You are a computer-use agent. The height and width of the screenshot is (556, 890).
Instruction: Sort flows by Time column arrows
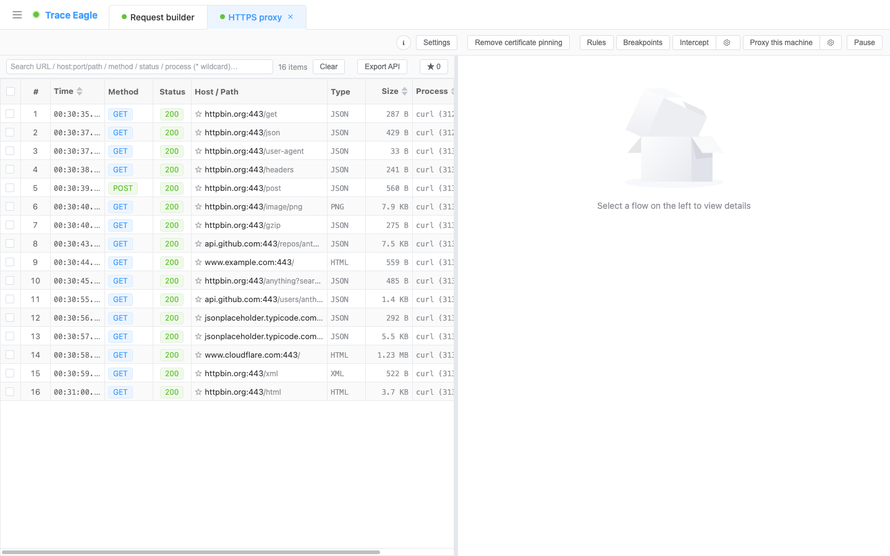(79, 91)
